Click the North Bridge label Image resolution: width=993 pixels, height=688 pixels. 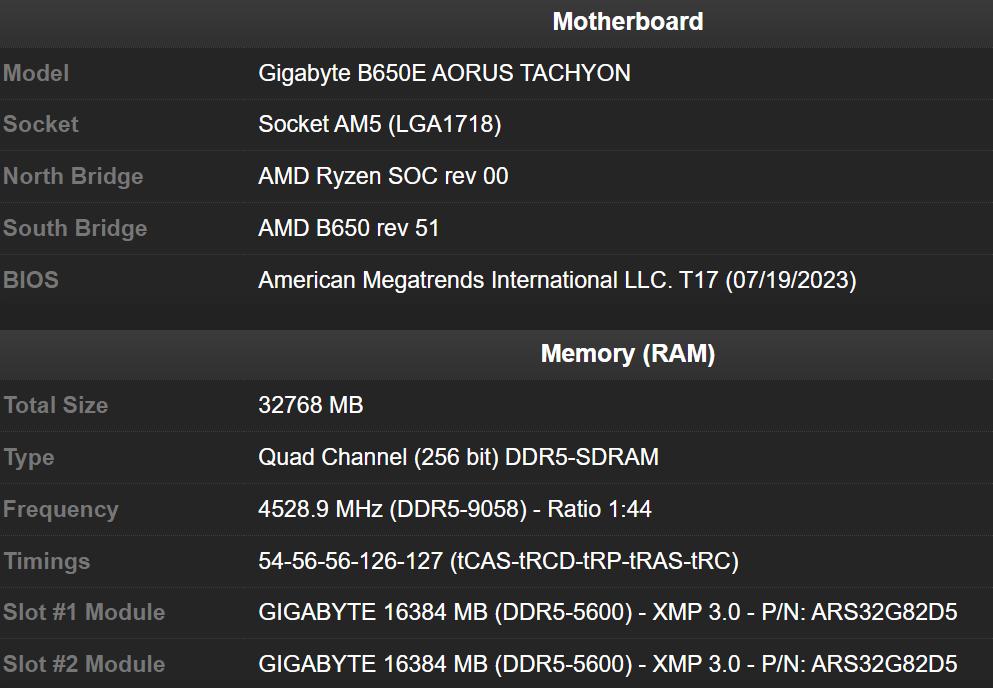pos(73,176)
